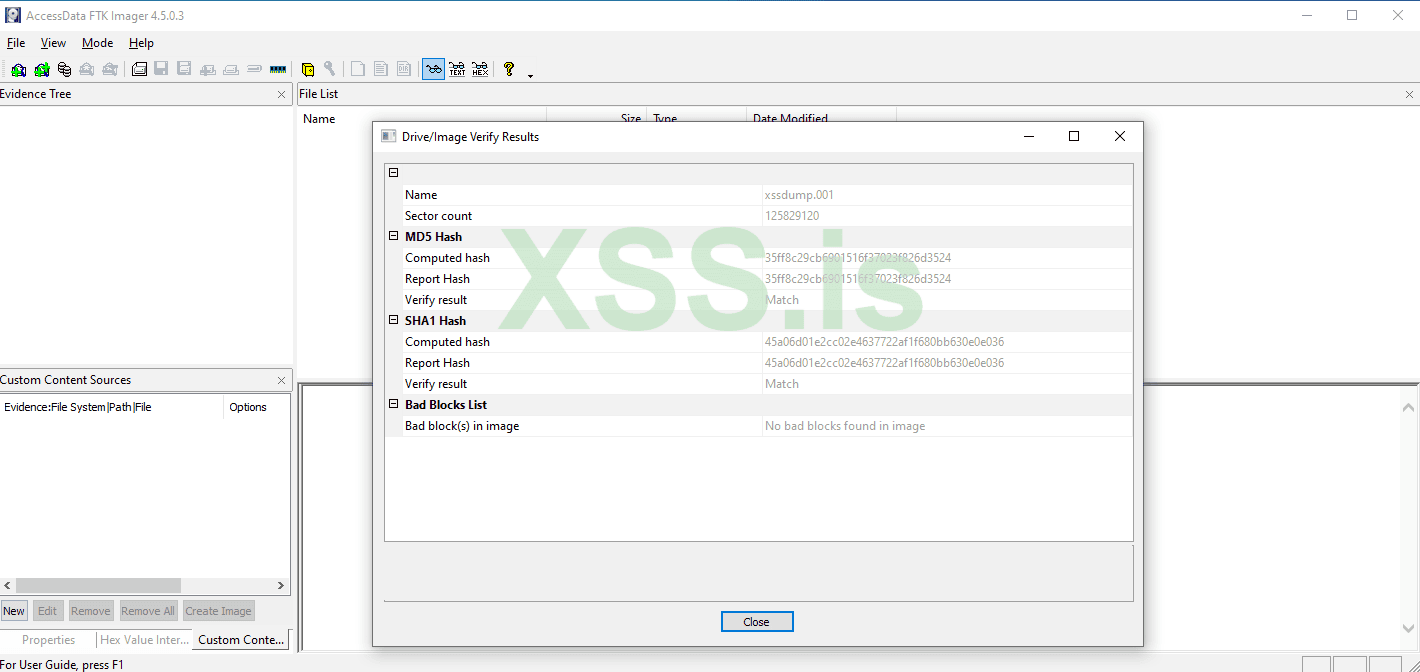Switch viewer to Text mode glasses icon
Image resolution: width=1420 pixels, height=672 pixels.
pyautogui.click(x=456, y=69)
